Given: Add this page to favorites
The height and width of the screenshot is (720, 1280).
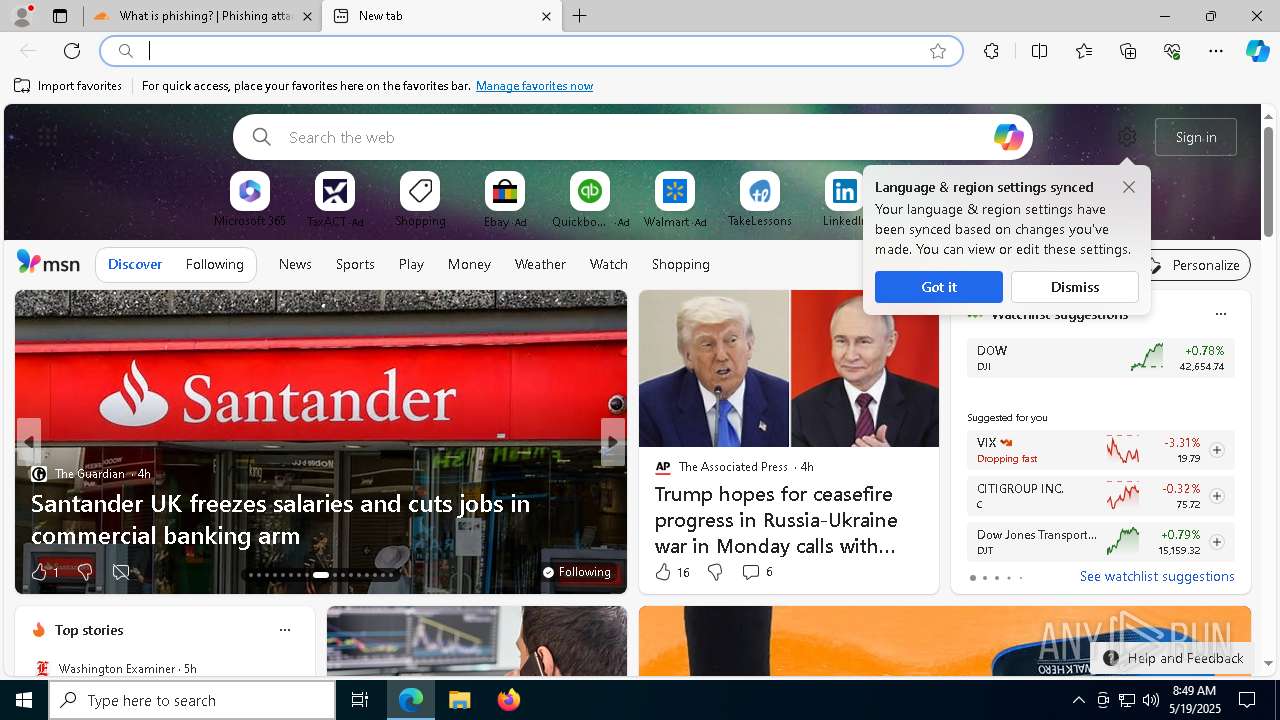Looking at the screenshot, I should click(938, 51).
